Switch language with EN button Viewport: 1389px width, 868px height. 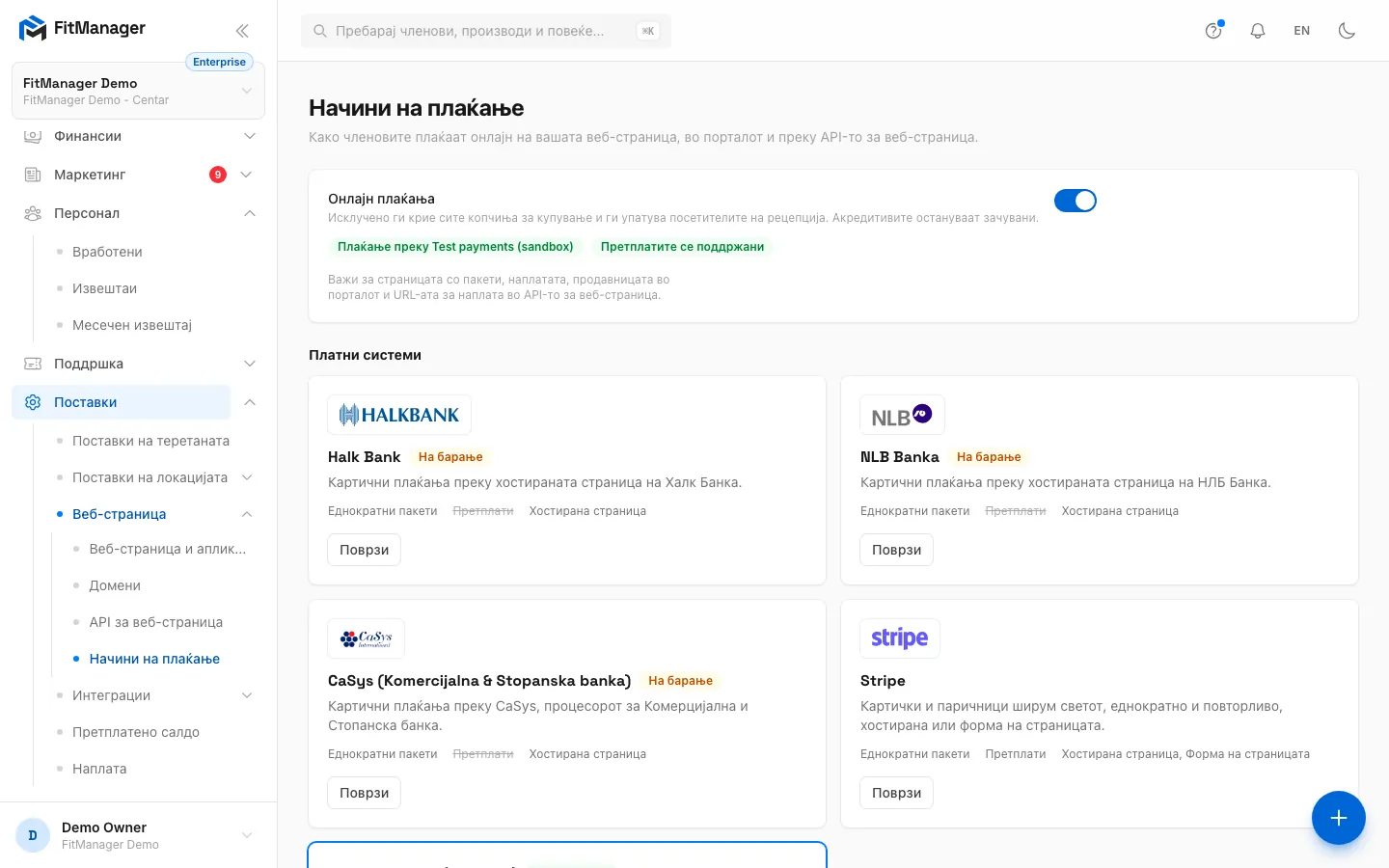tap(1302, 31)
